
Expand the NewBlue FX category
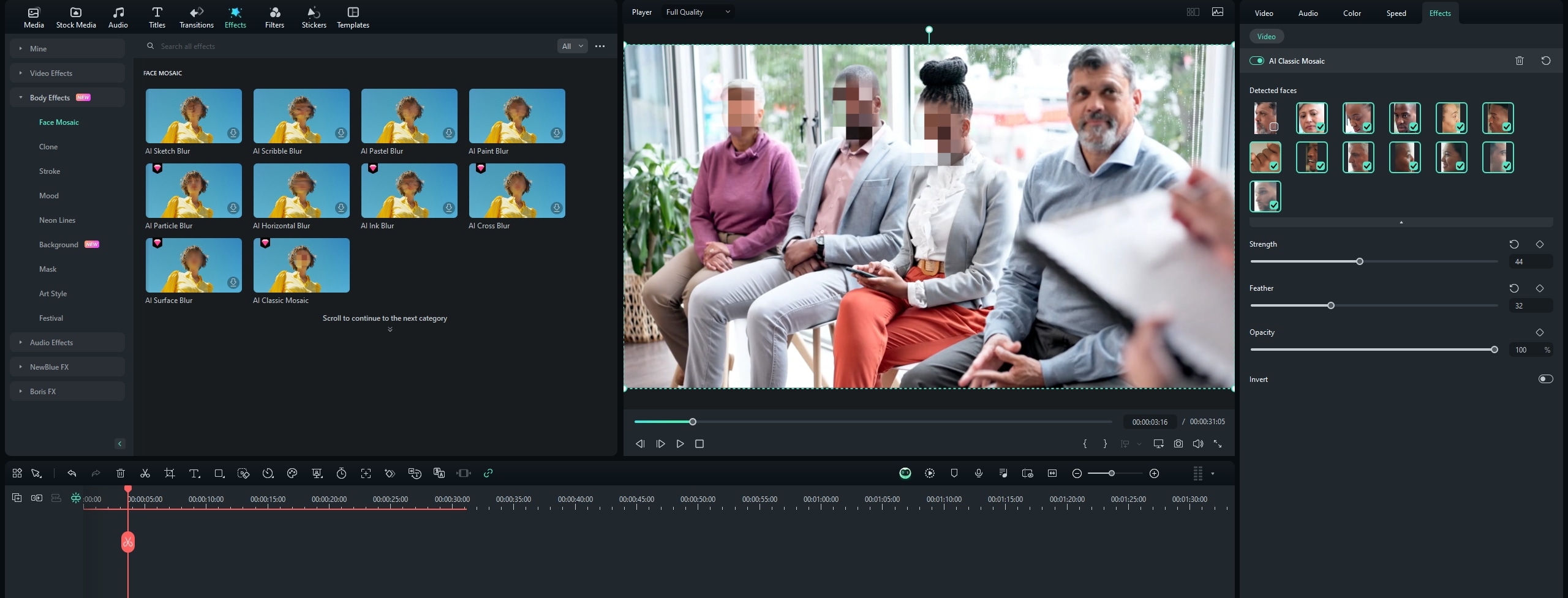(67, 367)
